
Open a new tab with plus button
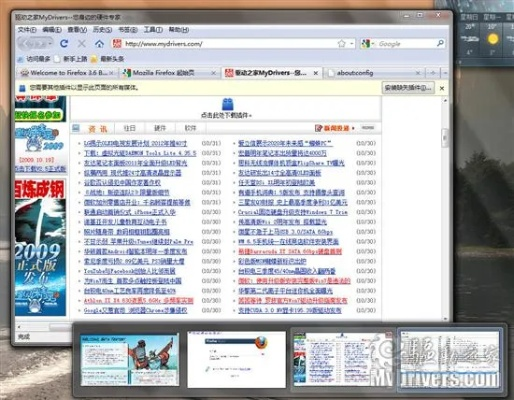433,73
